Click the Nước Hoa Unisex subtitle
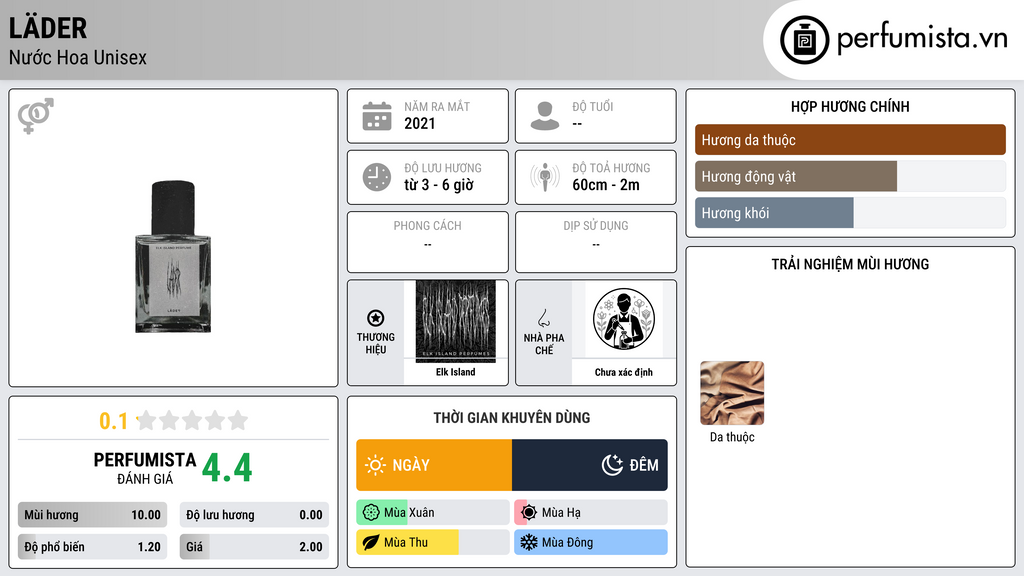The image size is (1024, 576). pos(78,57)
